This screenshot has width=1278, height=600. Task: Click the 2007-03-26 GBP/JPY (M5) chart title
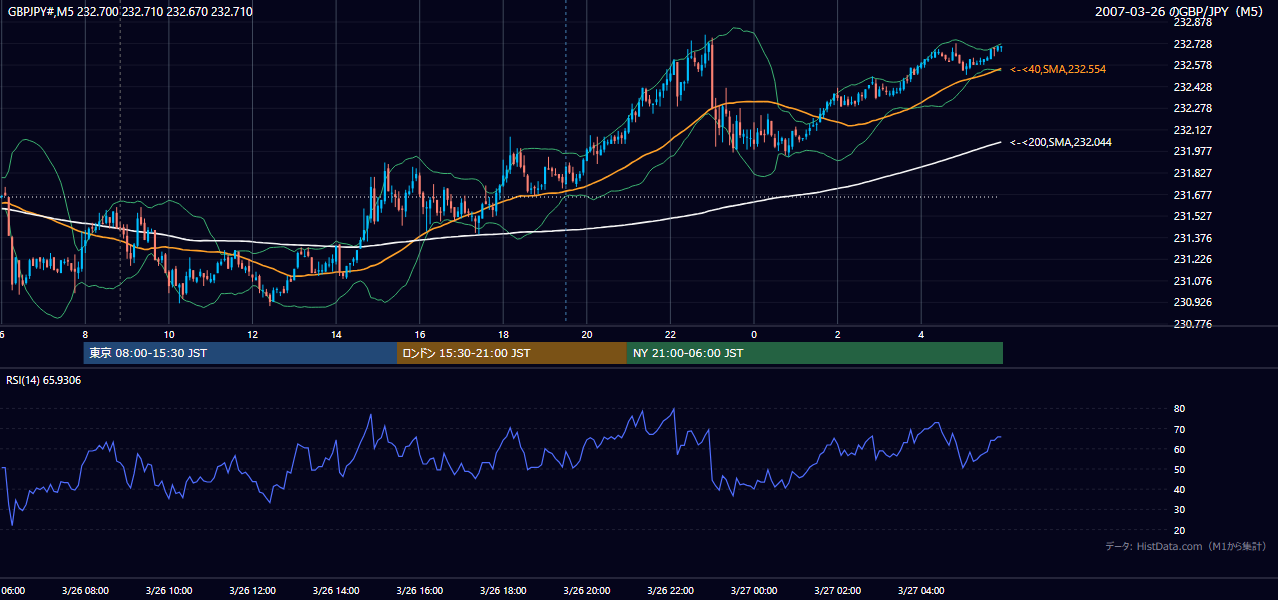point(1179,12)
